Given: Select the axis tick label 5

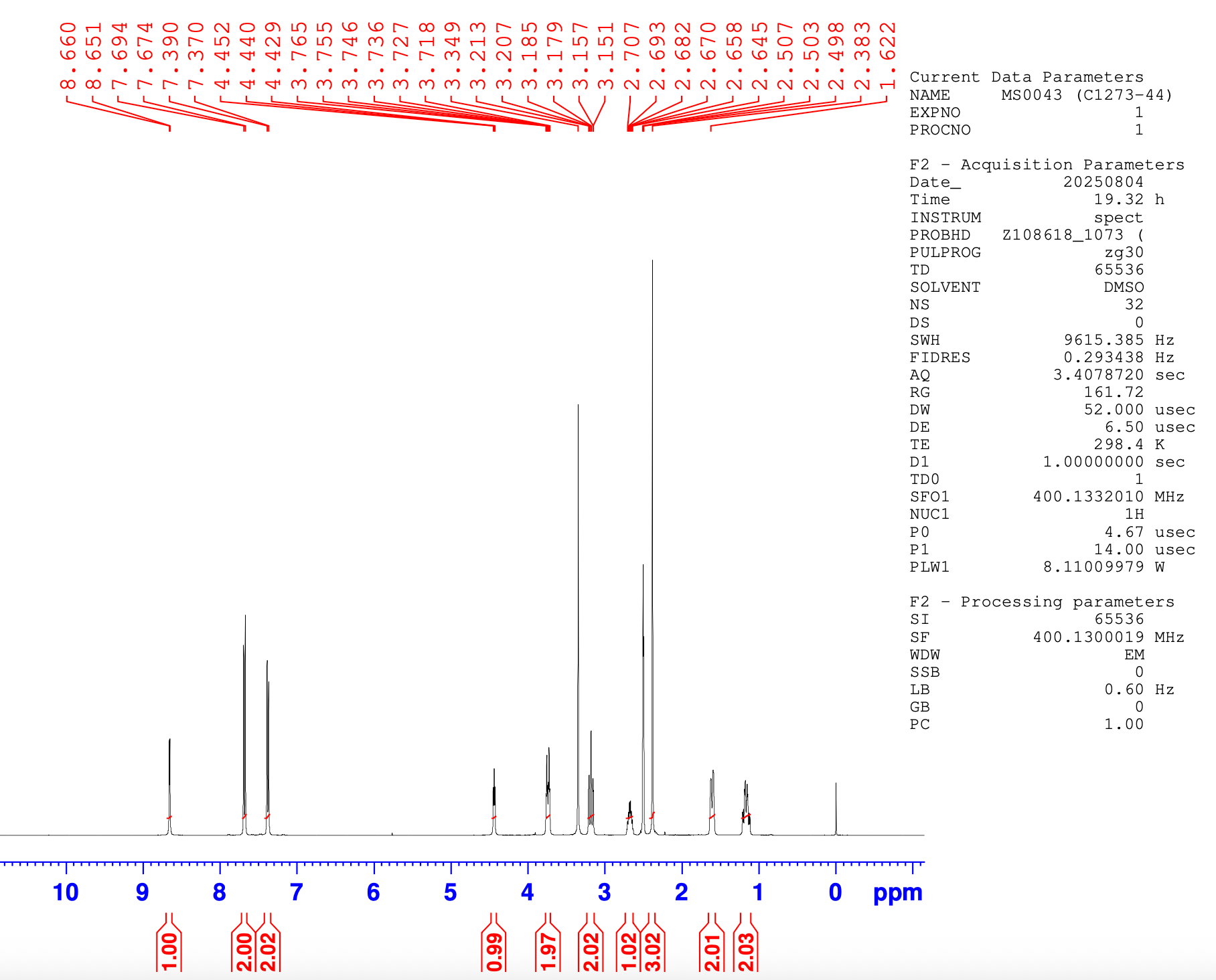Looking at the screenshot, I should coord(451,892).
